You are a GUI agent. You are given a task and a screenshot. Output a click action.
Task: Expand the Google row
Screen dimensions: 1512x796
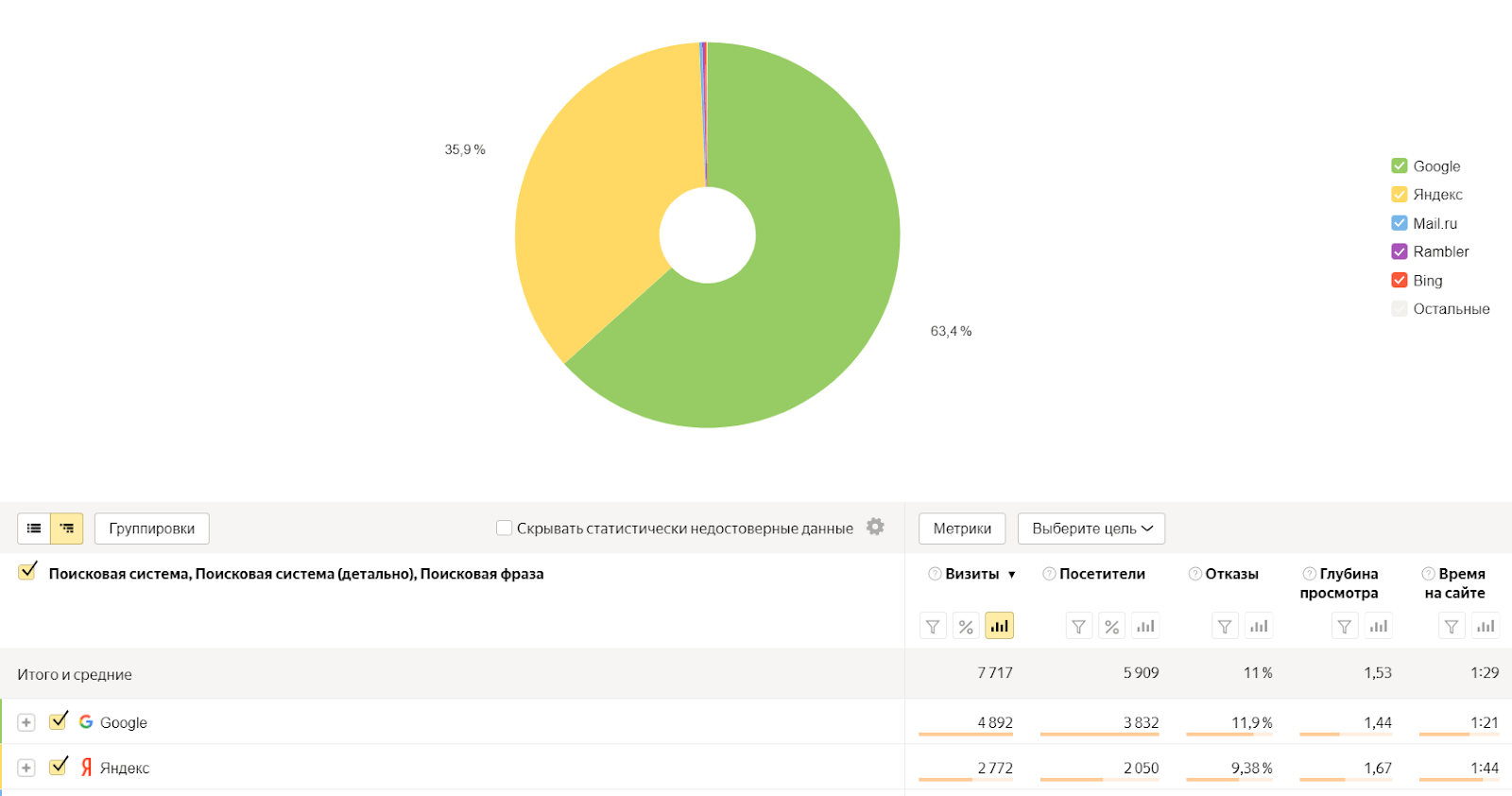click(26, 722)
